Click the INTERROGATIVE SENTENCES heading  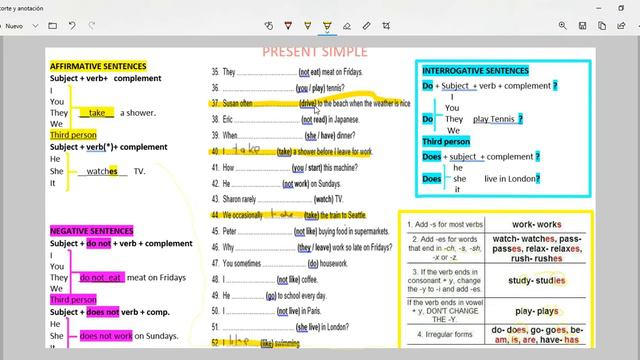coord(475,71)
